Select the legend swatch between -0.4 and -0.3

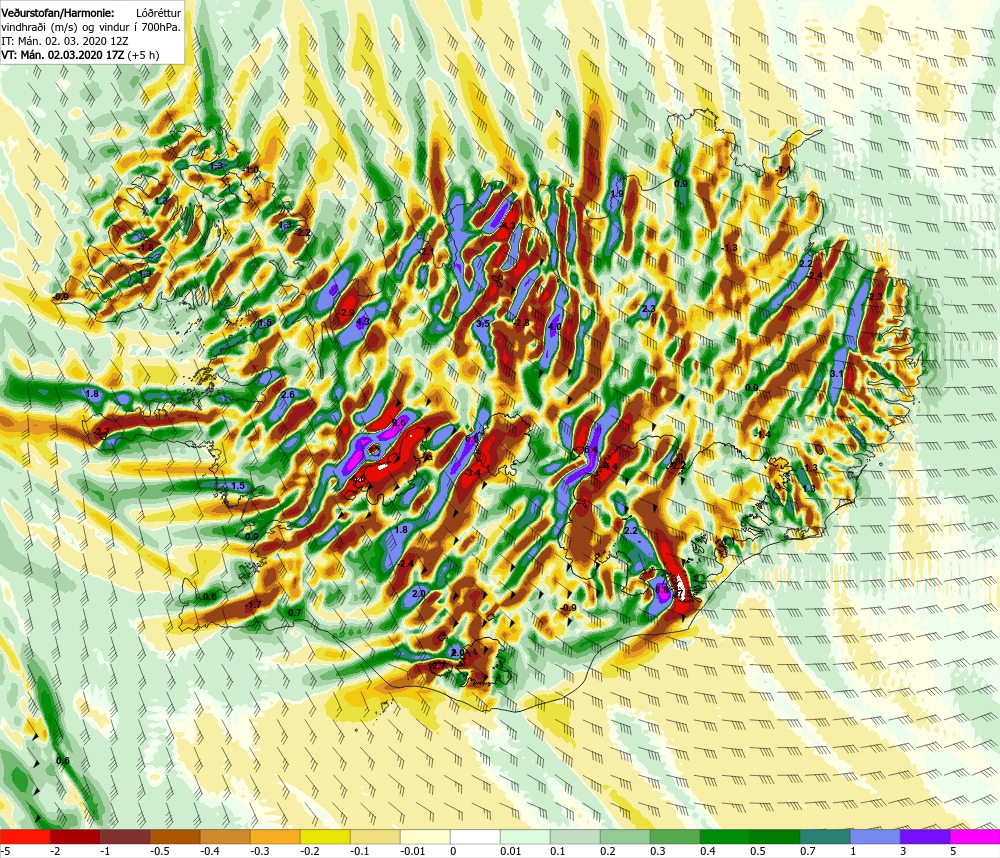[x=225, y=837]
